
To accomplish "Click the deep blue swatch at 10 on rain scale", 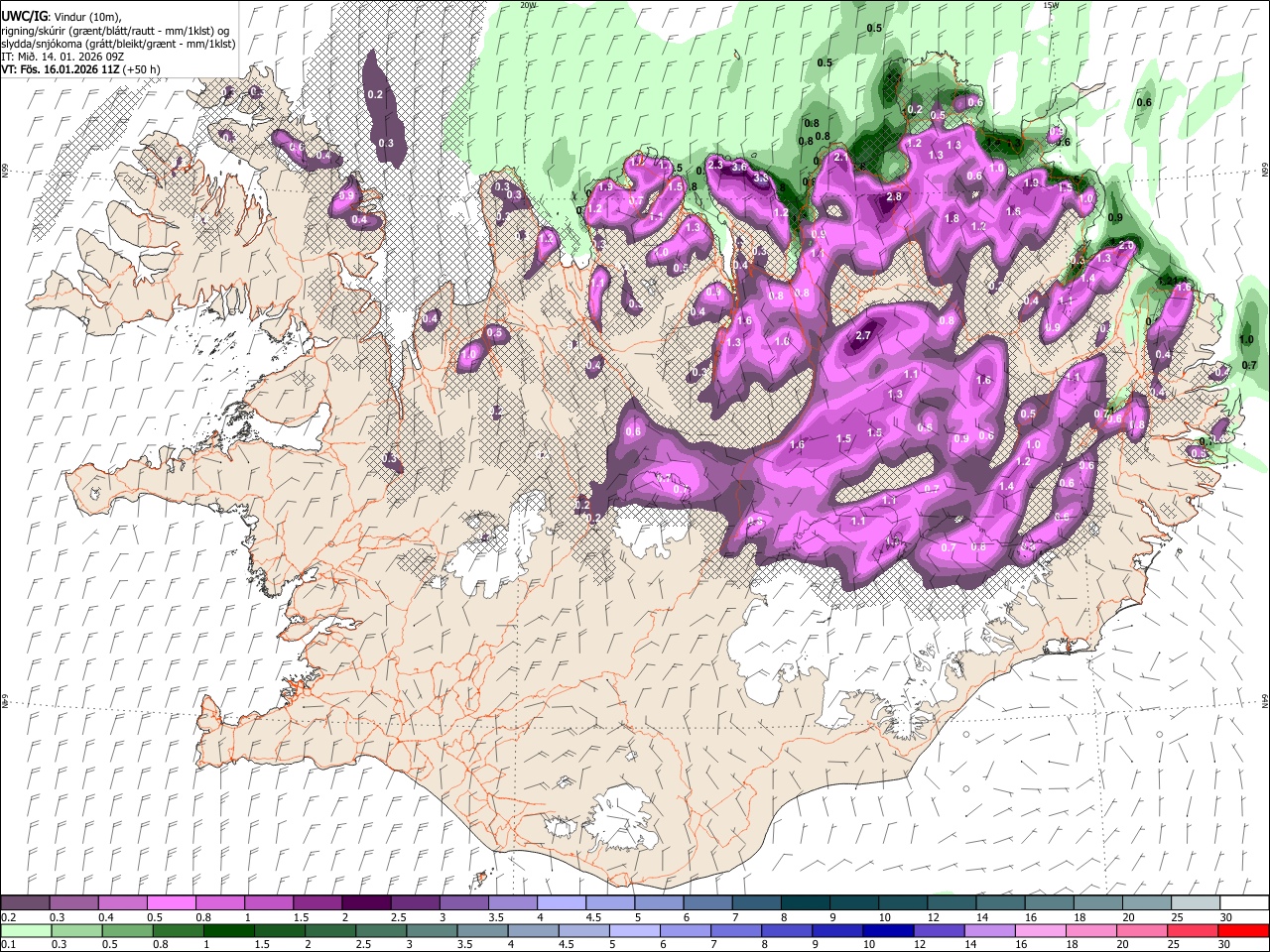I will point(887,930).
